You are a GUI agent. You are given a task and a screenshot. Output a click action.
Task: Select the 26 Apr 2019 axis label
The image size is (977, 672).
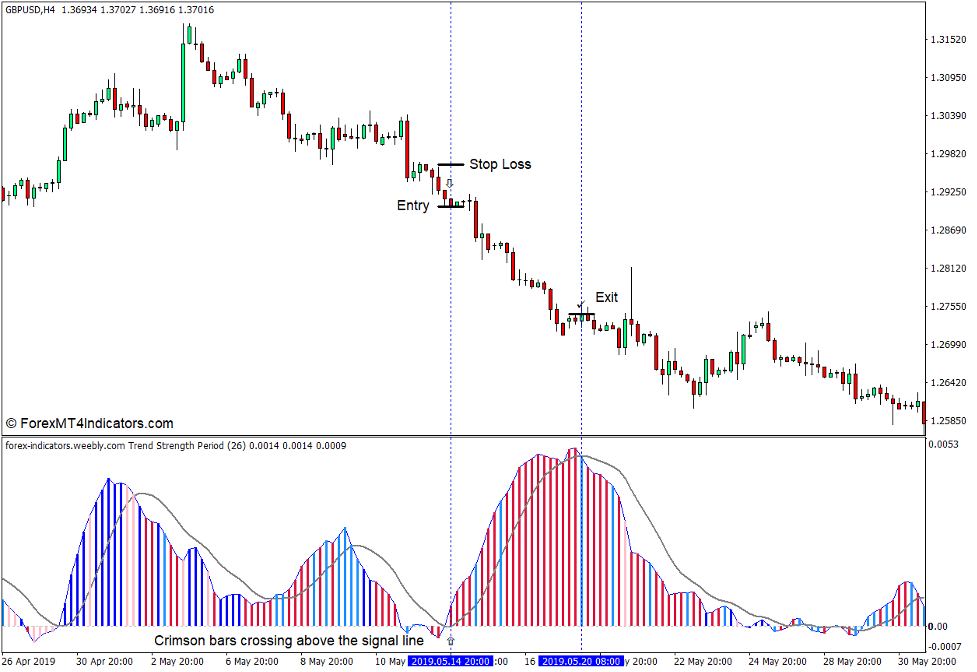pos(26,659)
